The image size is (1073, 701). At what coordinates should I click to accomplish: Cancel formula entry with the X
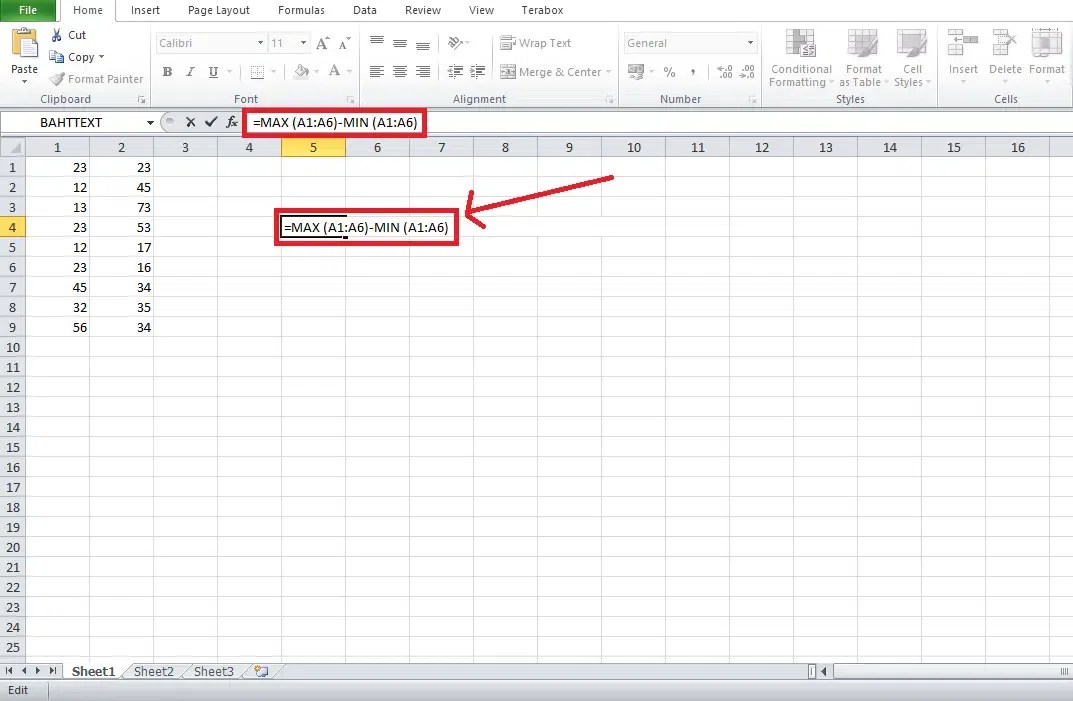coord(190,122)
